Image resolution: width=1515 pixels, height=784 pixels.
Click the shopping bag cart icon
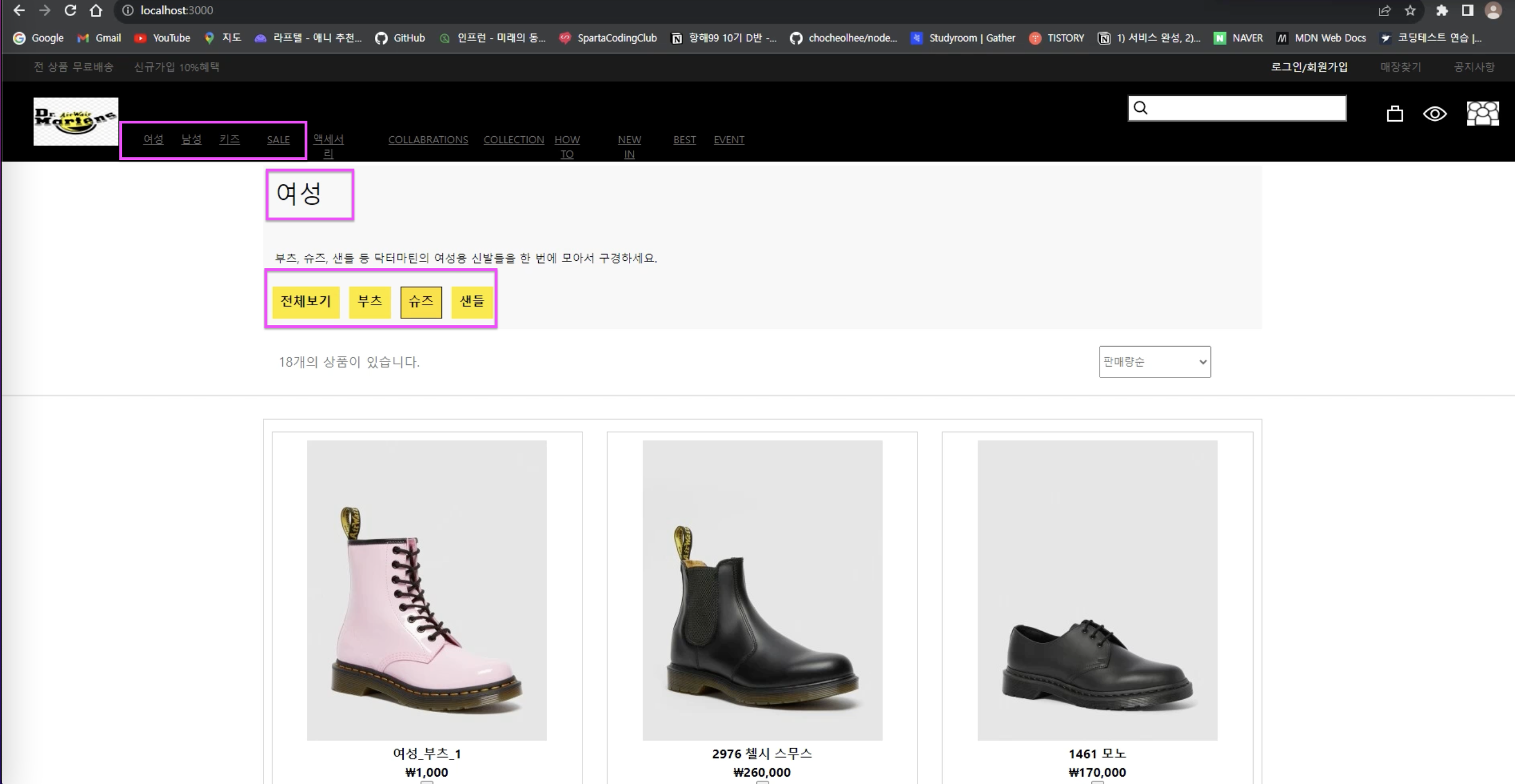[x=1394, y=114]
